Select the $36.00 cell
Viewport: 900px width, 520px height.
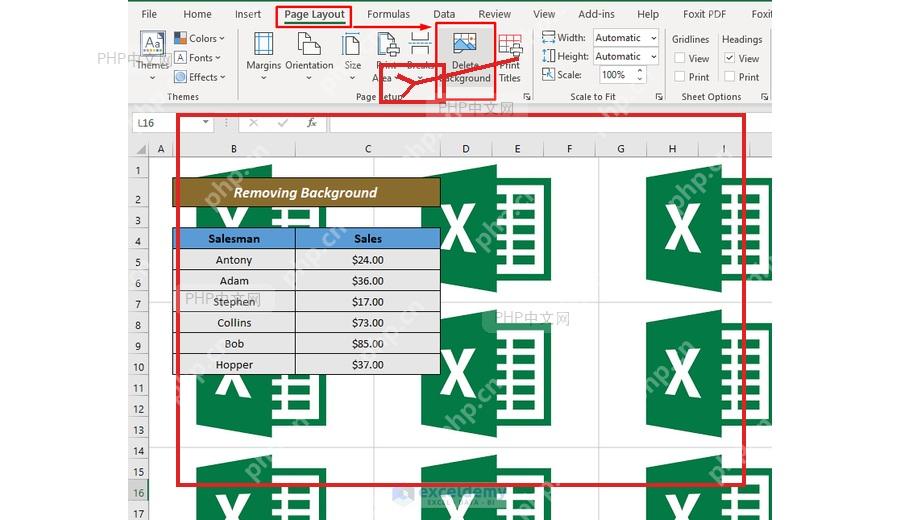[368, 281]
